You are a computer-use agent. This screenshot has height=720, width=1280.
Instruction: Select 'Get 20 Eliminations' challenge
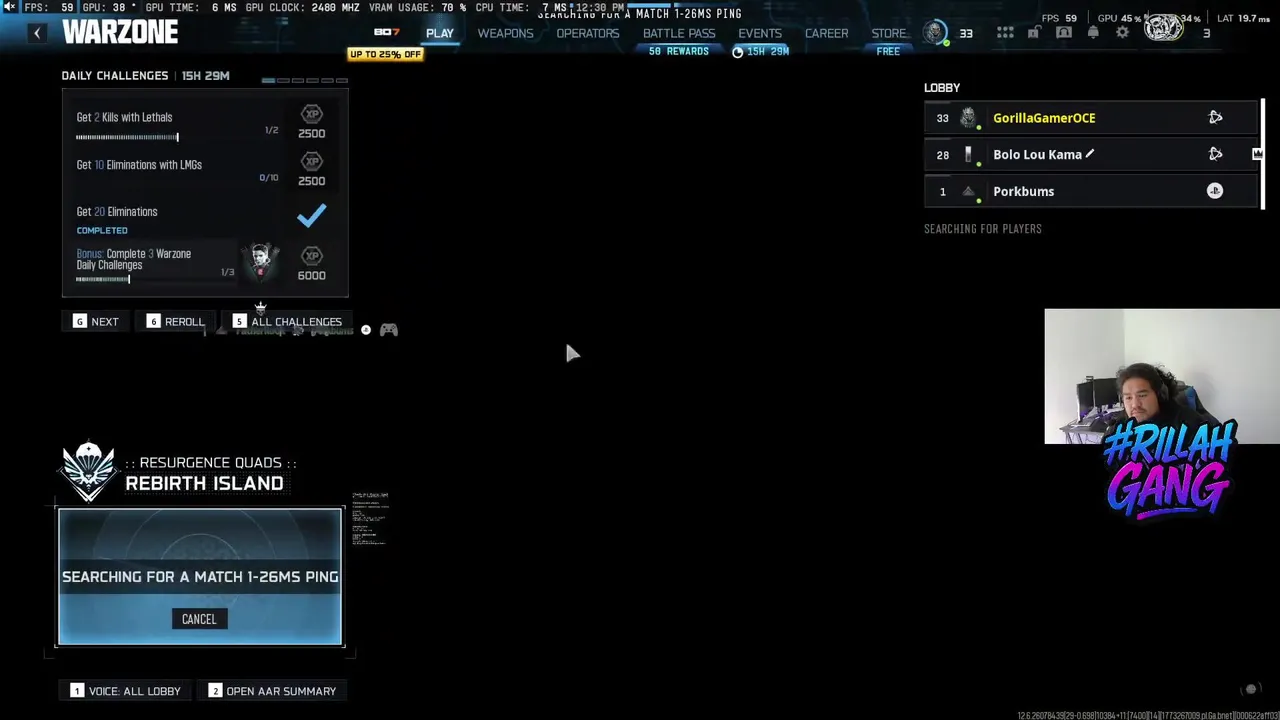coord(117,212)
